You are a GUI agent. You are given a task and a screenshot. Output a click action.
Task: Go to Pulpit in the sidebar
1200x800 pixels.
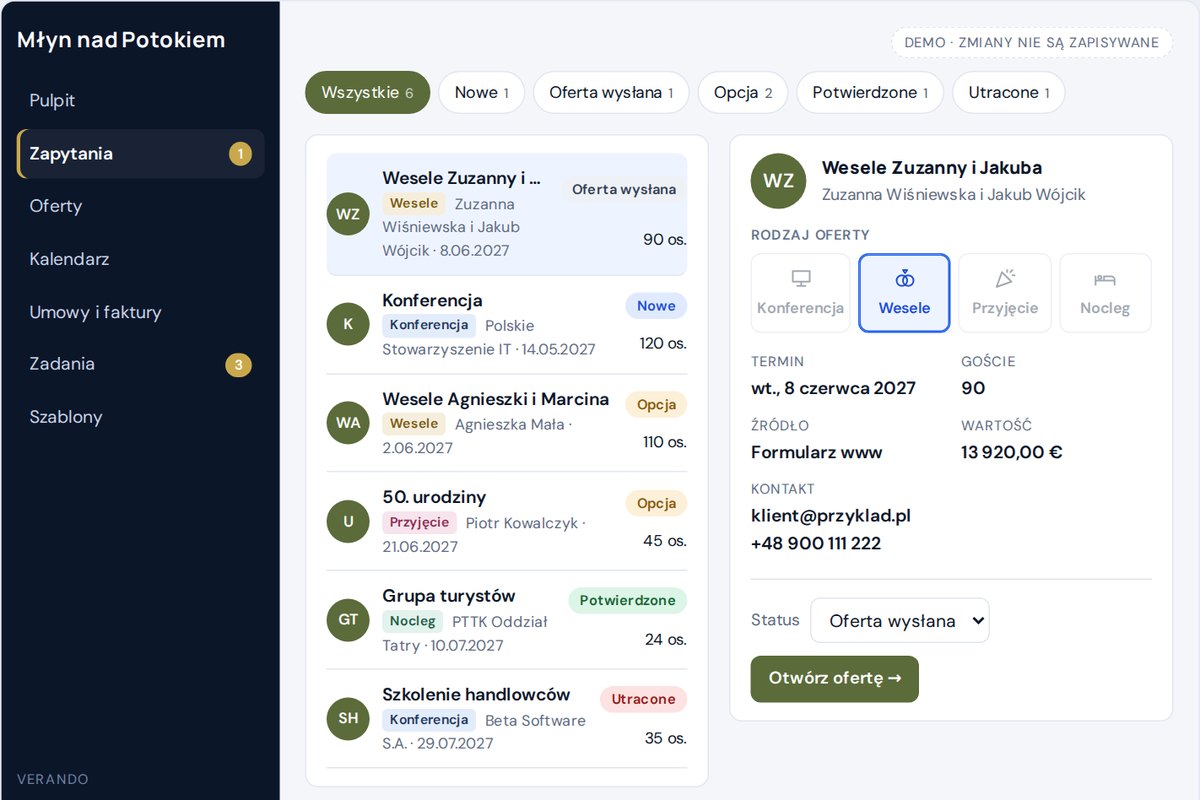click(141, 101)
